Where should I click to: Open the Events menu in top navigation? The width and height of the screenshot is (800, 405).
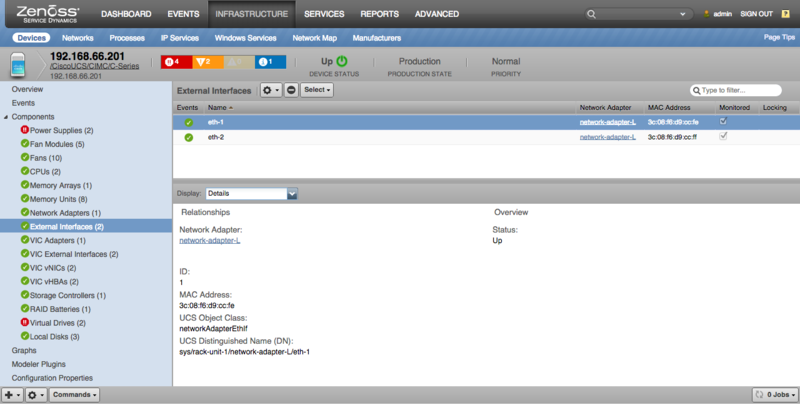184,14
